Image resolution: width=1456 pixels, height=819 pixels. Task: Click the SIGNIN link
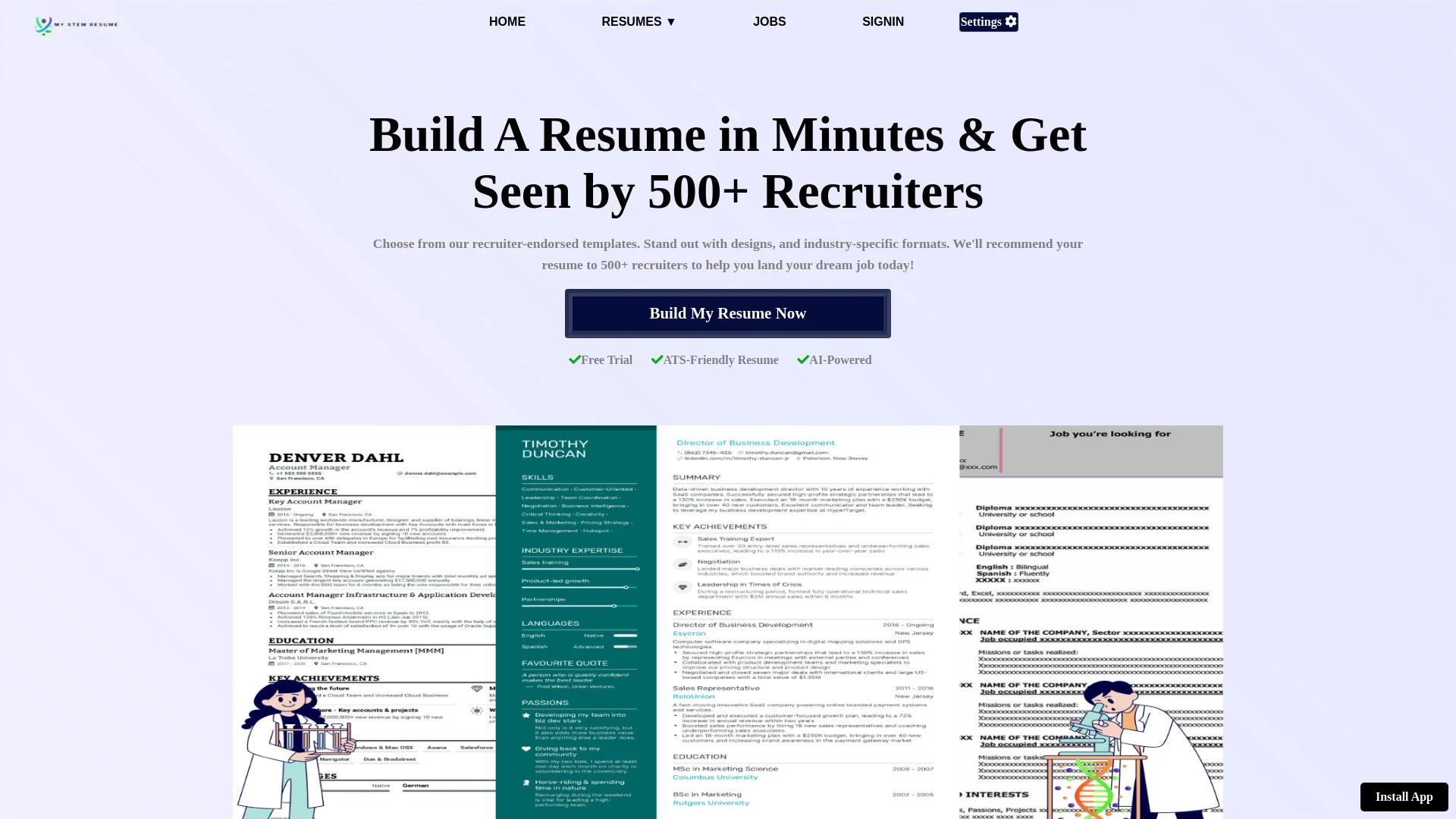882,21
